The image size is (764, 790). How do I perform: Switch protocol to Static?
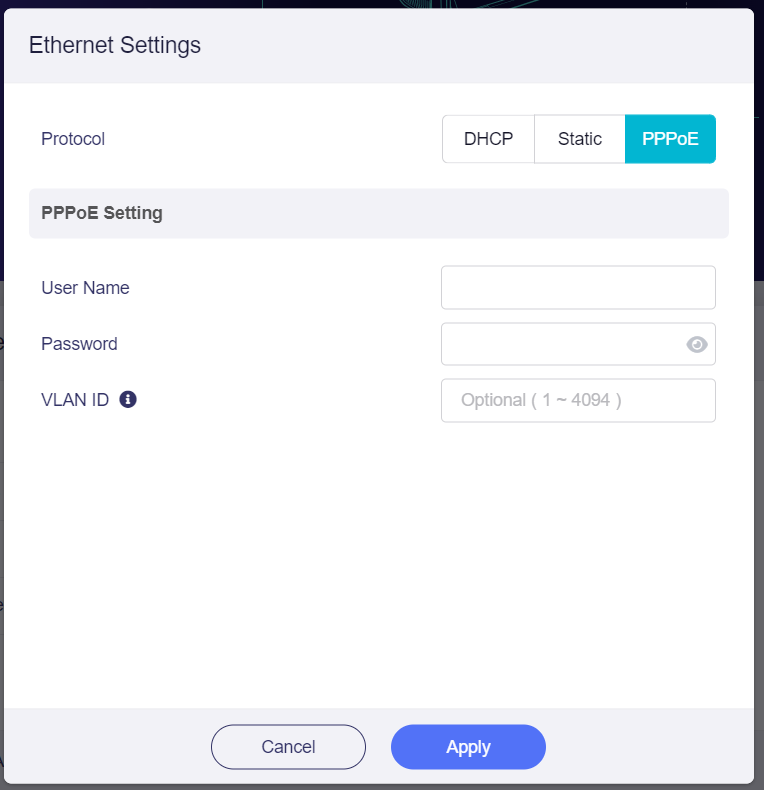pos(580,139)
